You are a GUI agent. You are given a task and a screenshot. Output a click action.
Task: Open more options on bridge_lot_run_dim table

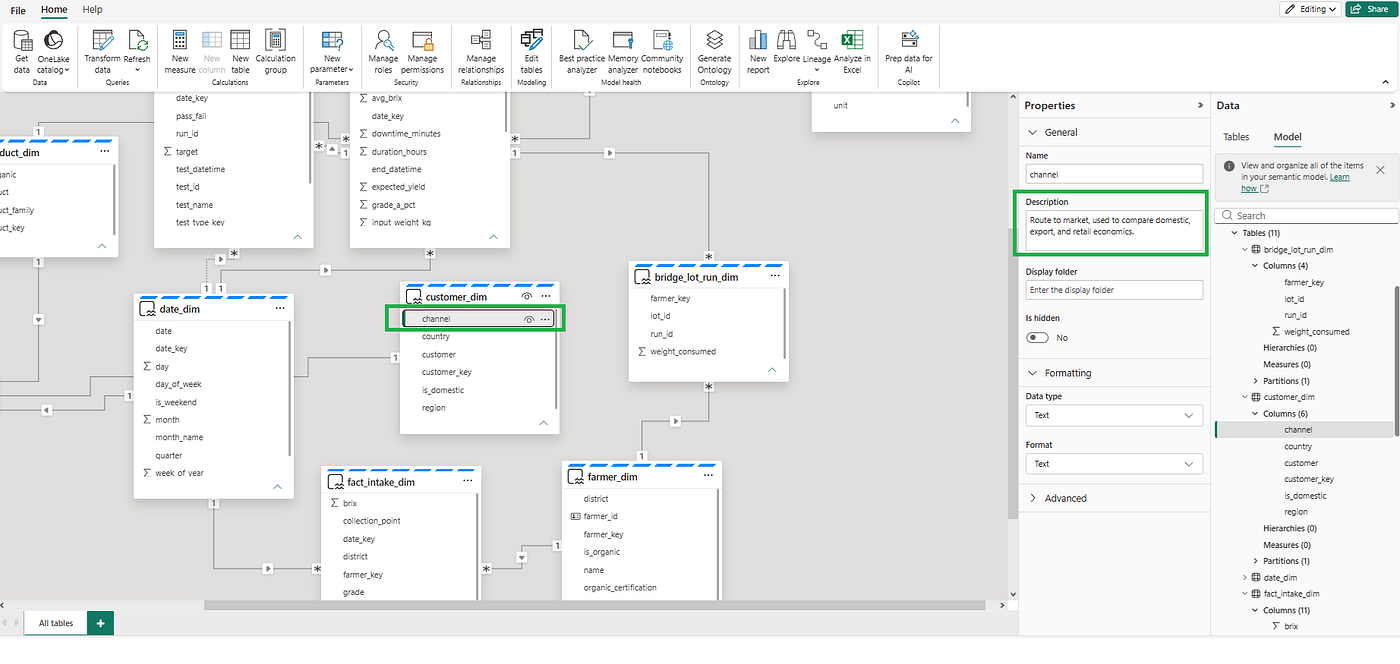coord(775,276)
